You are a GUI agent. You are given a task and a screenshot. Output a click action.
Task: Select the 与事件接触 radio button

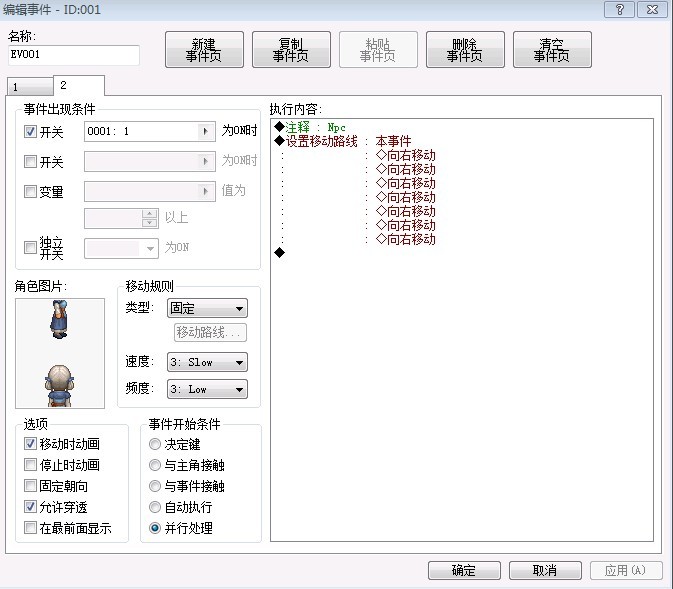tap(155, 486)
